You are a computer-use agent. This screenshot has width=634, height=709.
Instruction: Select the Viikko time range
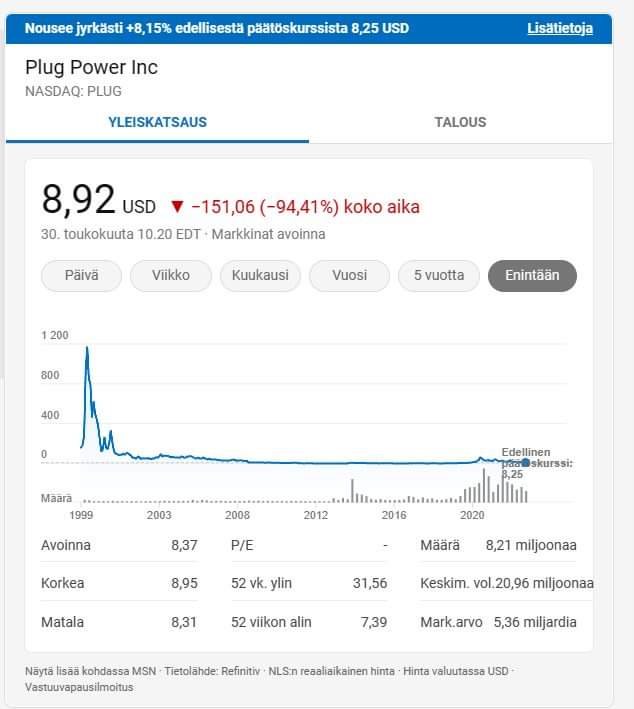[170, 275]
